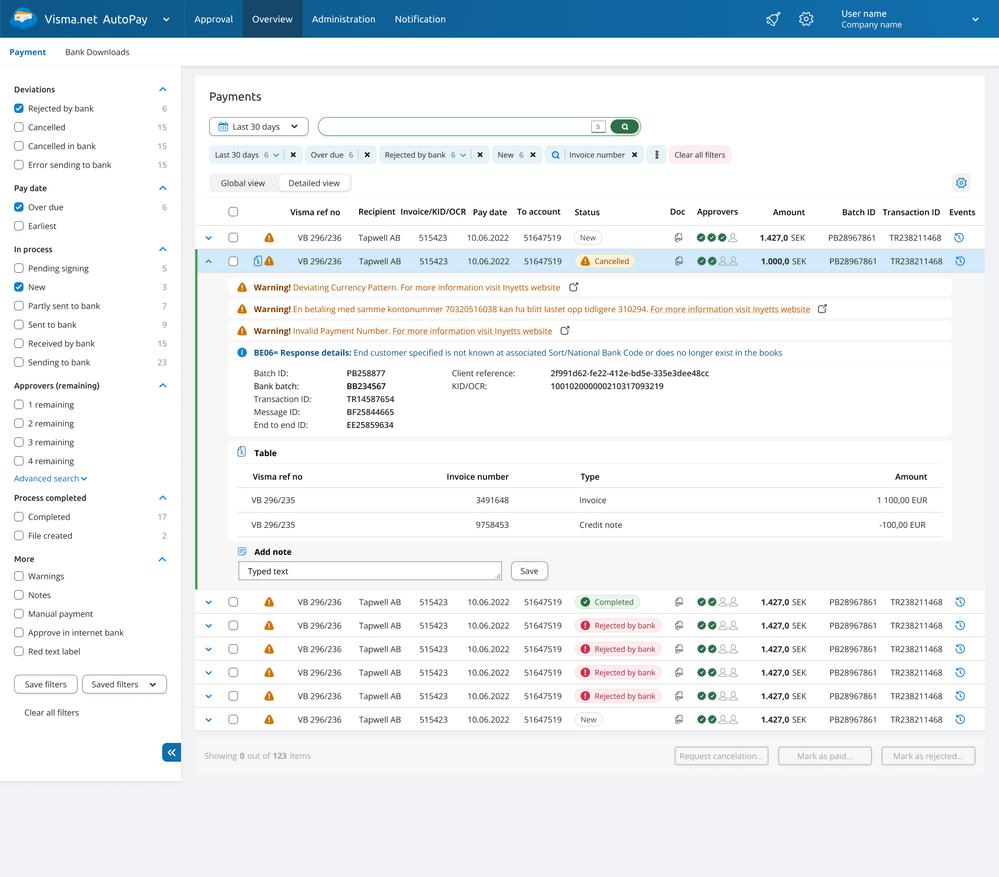Screen dimensions: 999x877
Task: Check the Pending signing filter
Action: 19,268
